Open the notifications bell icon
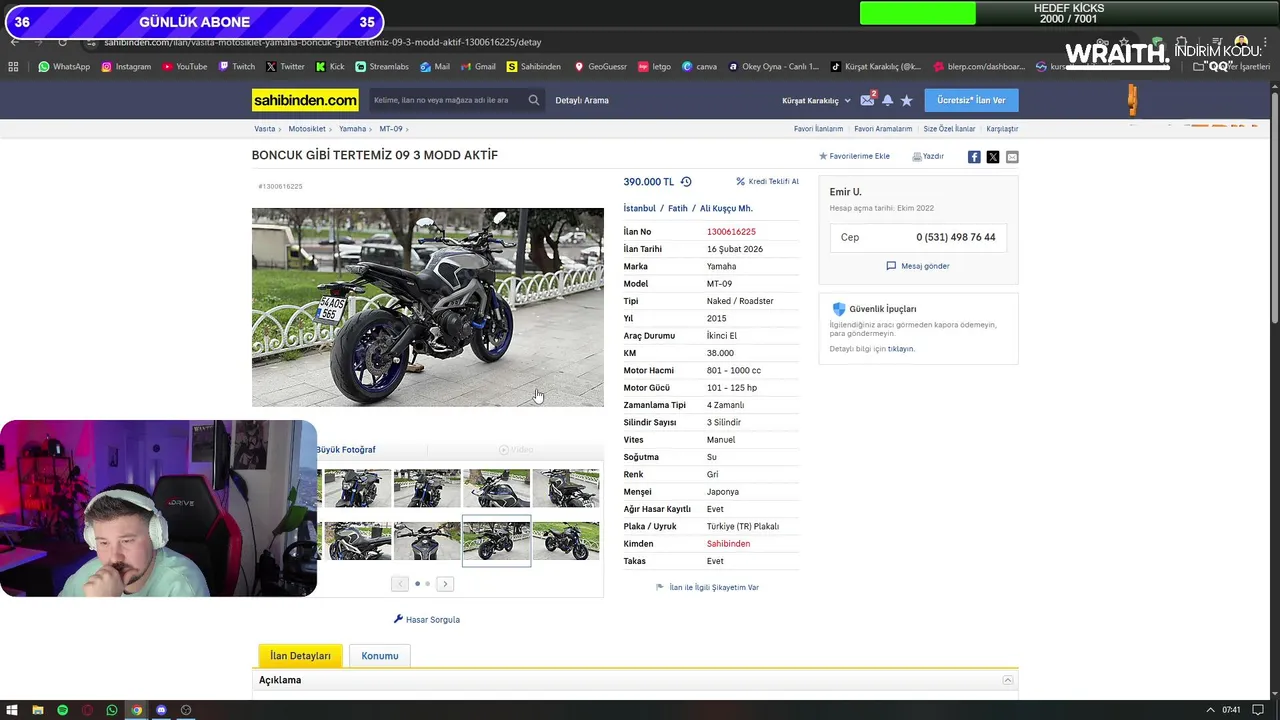 click(x=887, y=100)
